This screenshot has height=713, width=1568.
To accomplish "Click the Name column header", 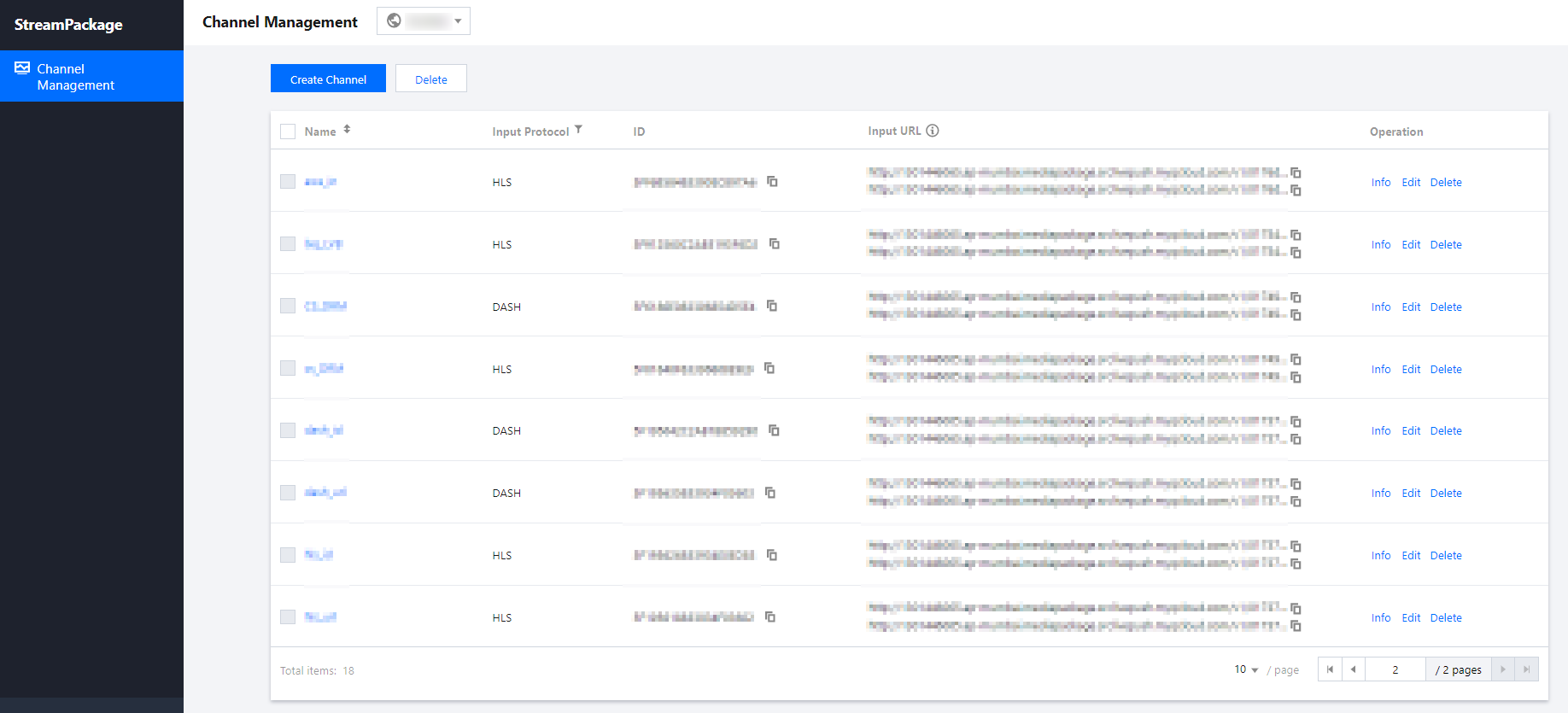I will pos(320,131).
